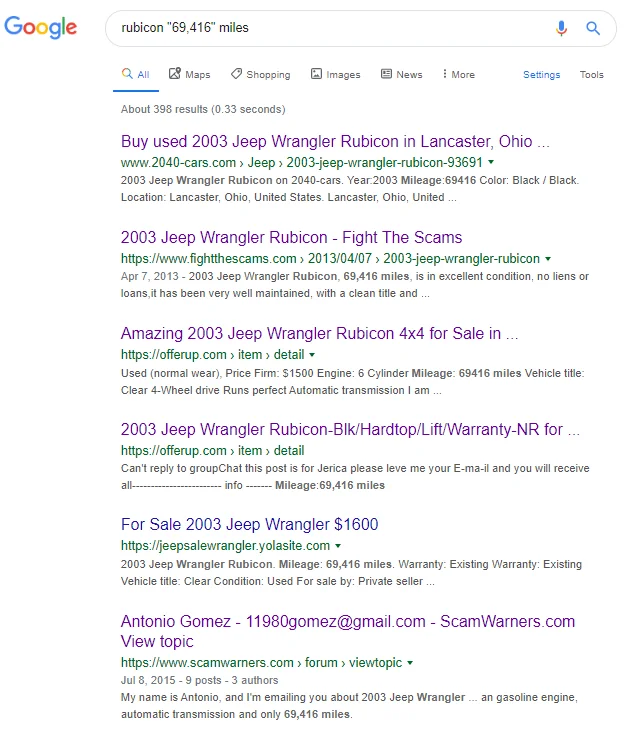Switch to the Shopping tab
Viewport: 637px width, 736px height.
(x=261, y=74)
